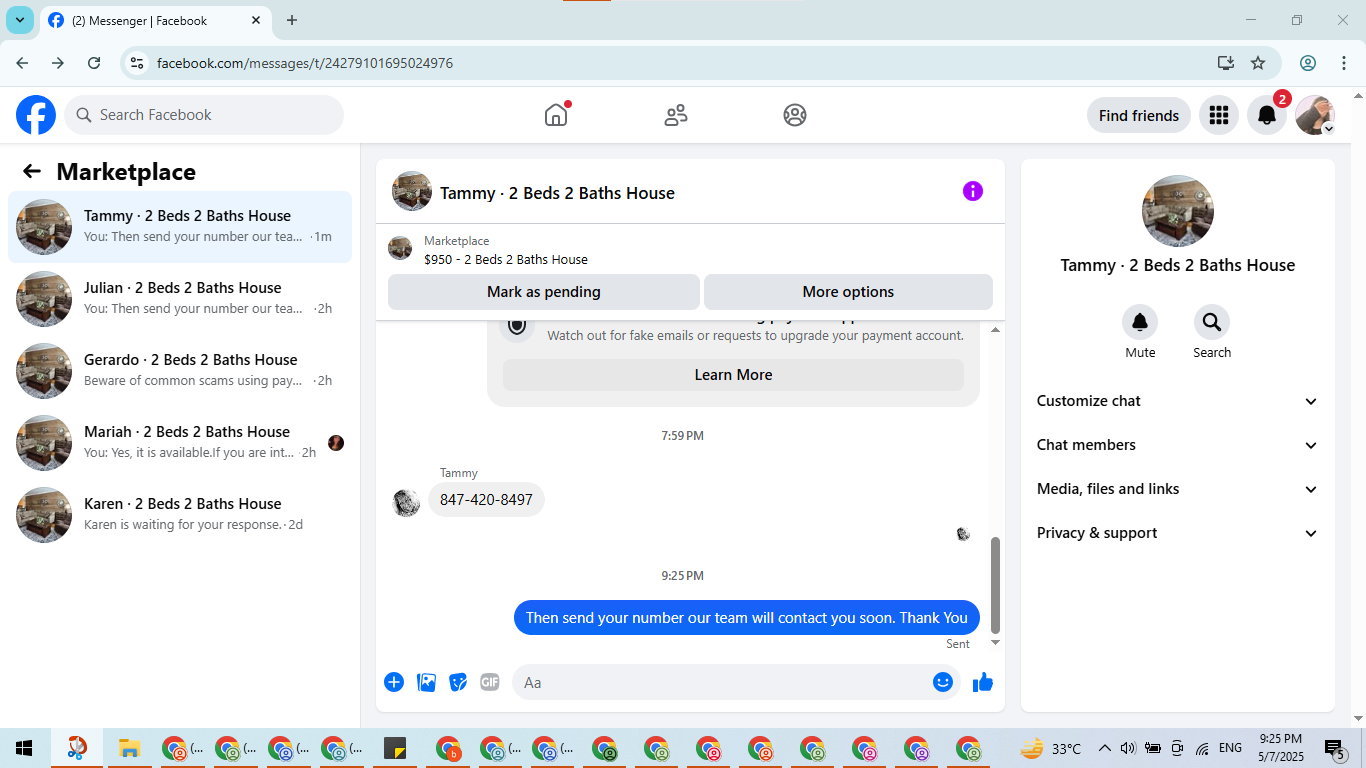Viewport: 1366px width, 768px height.
Task: Open Sticky Notes taskbar icon
Action: pyautogui.click(x=395, y=748)
